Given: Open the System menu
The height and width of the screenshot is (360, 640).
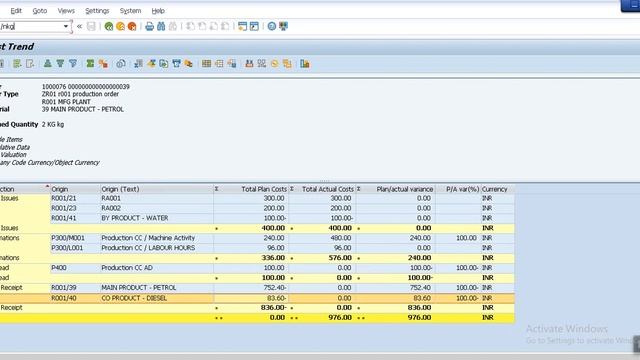Looking at the screenshot, I should (x=130, y=11).
